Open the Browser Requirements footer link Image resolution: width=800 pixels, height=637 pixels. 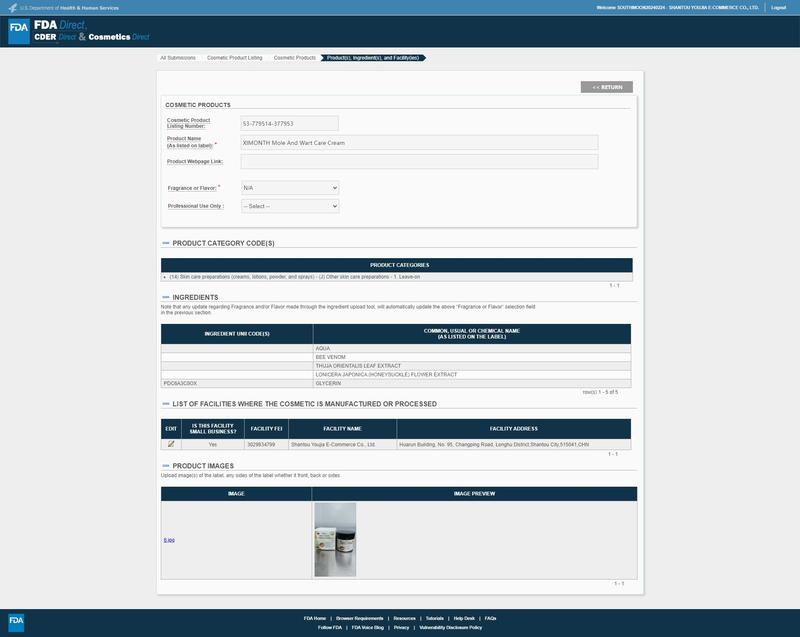click(x=359, y=618)
